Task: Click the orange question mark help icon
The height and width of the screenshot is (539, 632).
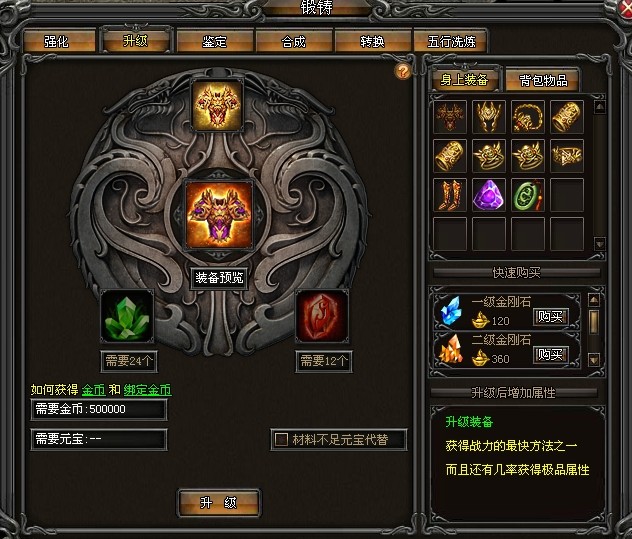Action: click(x=403, y=72)
